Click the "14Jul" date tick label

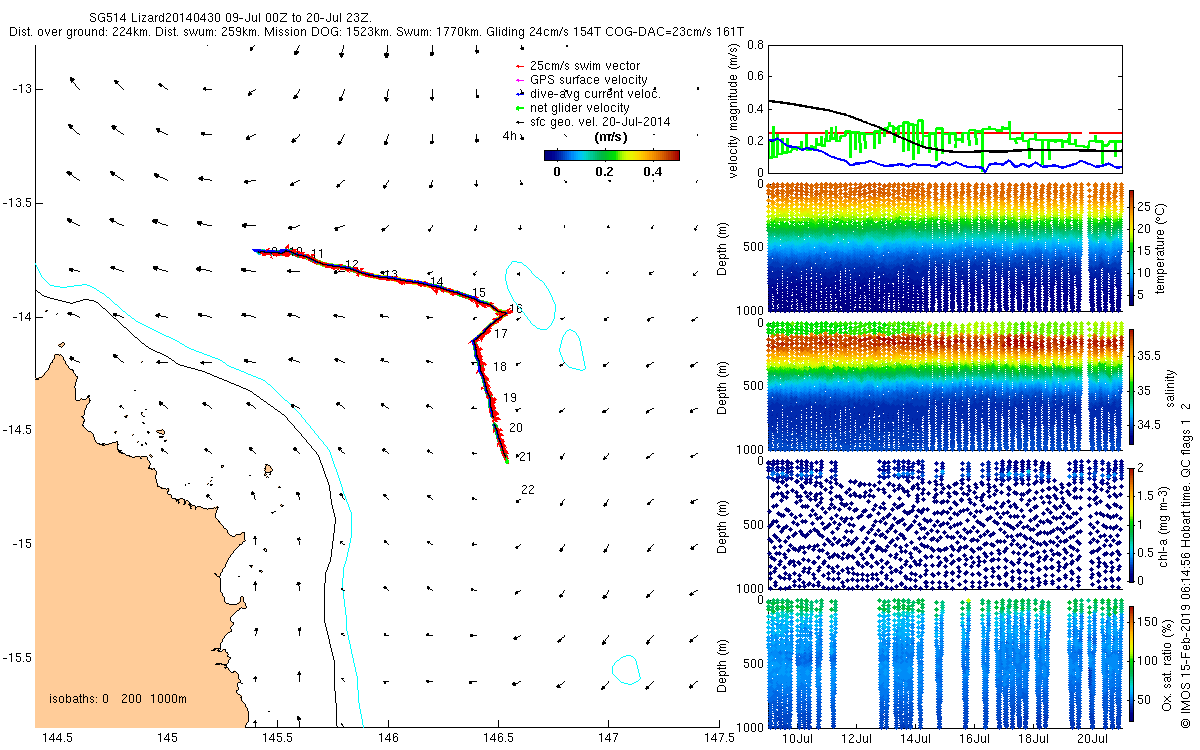(916, 738)
